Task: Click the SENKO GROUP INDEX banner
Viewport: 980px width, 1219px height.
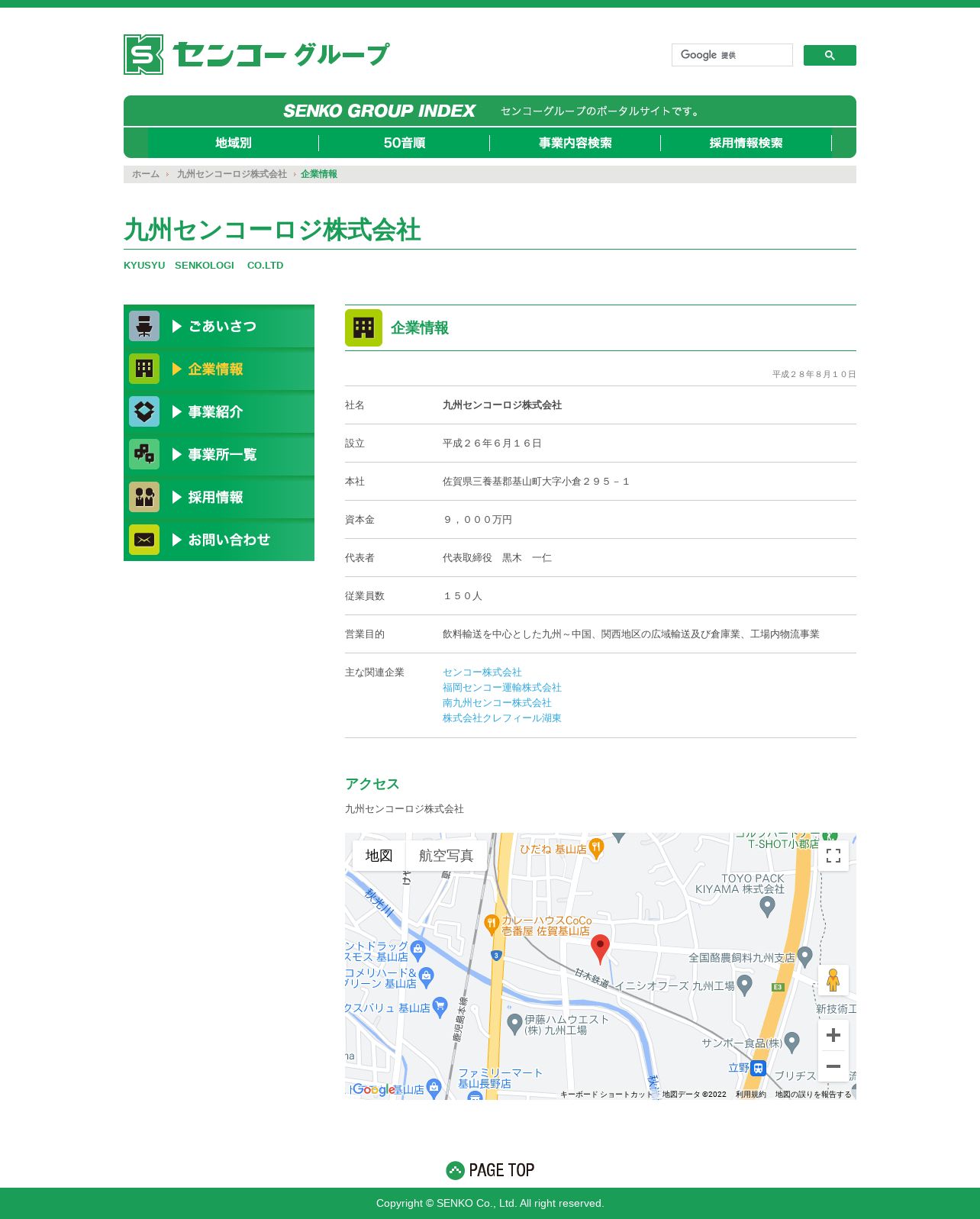Action: (x=490, y=111)
